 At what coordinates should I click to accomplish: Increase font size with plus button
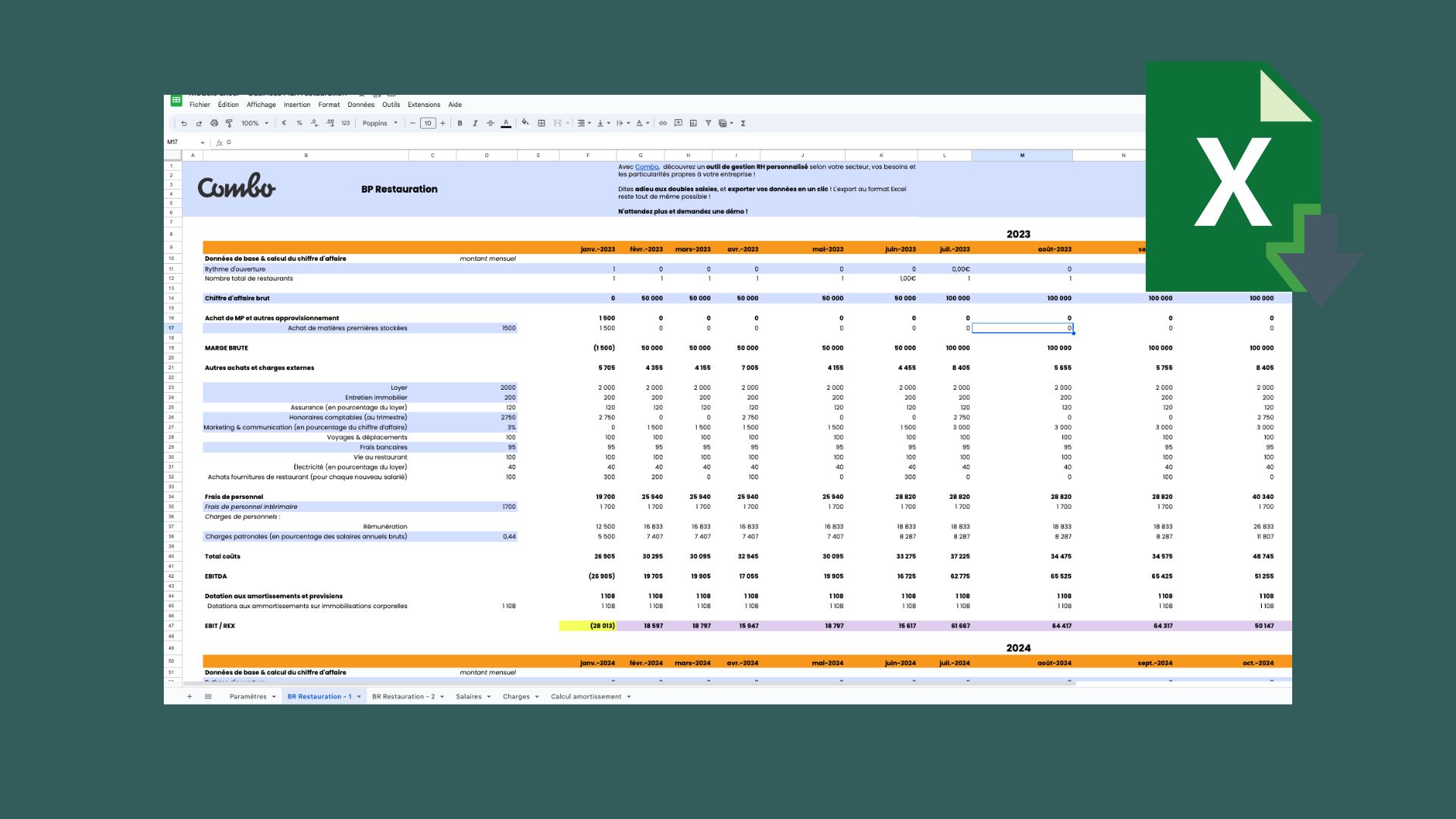[x=443, y=123]
